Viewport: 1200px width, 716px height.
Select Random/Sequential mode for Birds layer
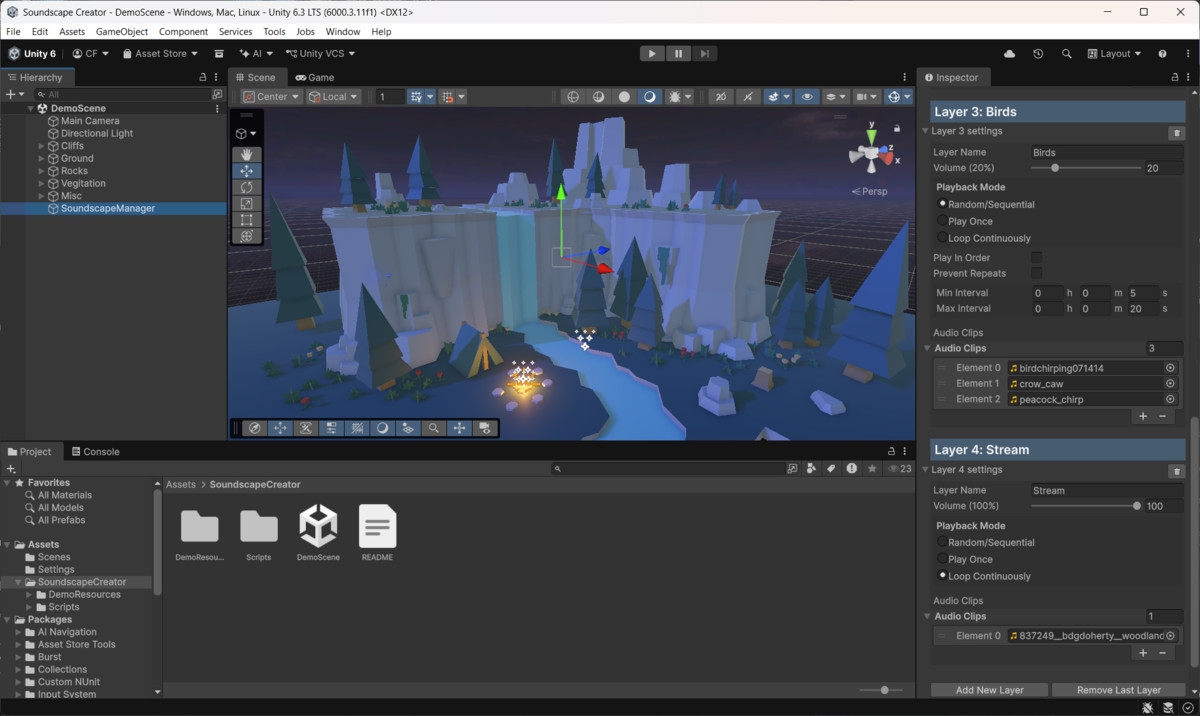[942, 204]
